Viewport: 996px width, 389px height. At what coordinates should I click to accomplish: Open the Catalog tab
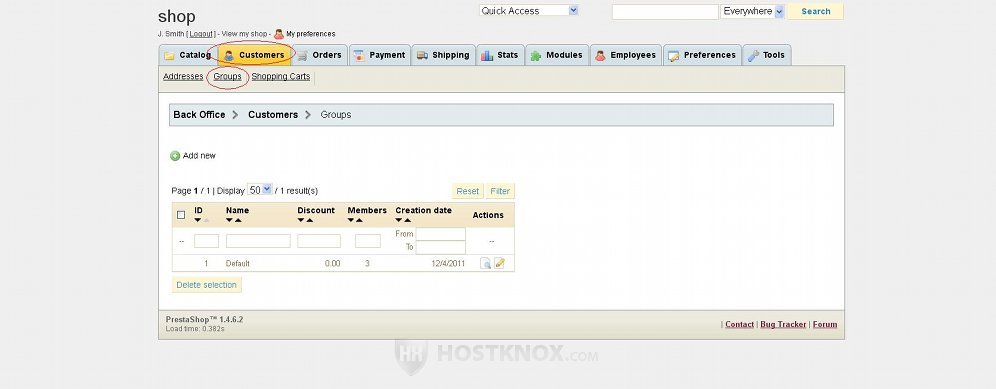point(188,55)
